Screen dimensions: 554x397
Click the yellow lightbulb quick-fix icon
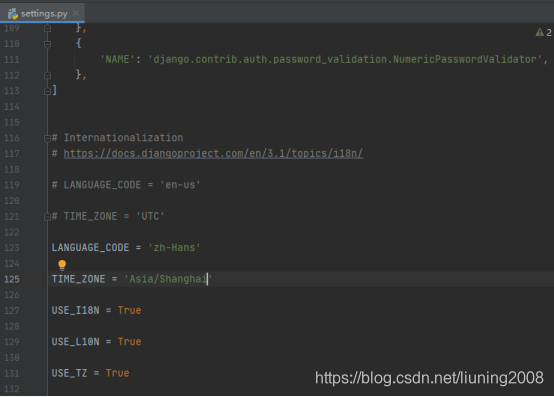coord(62,265)
